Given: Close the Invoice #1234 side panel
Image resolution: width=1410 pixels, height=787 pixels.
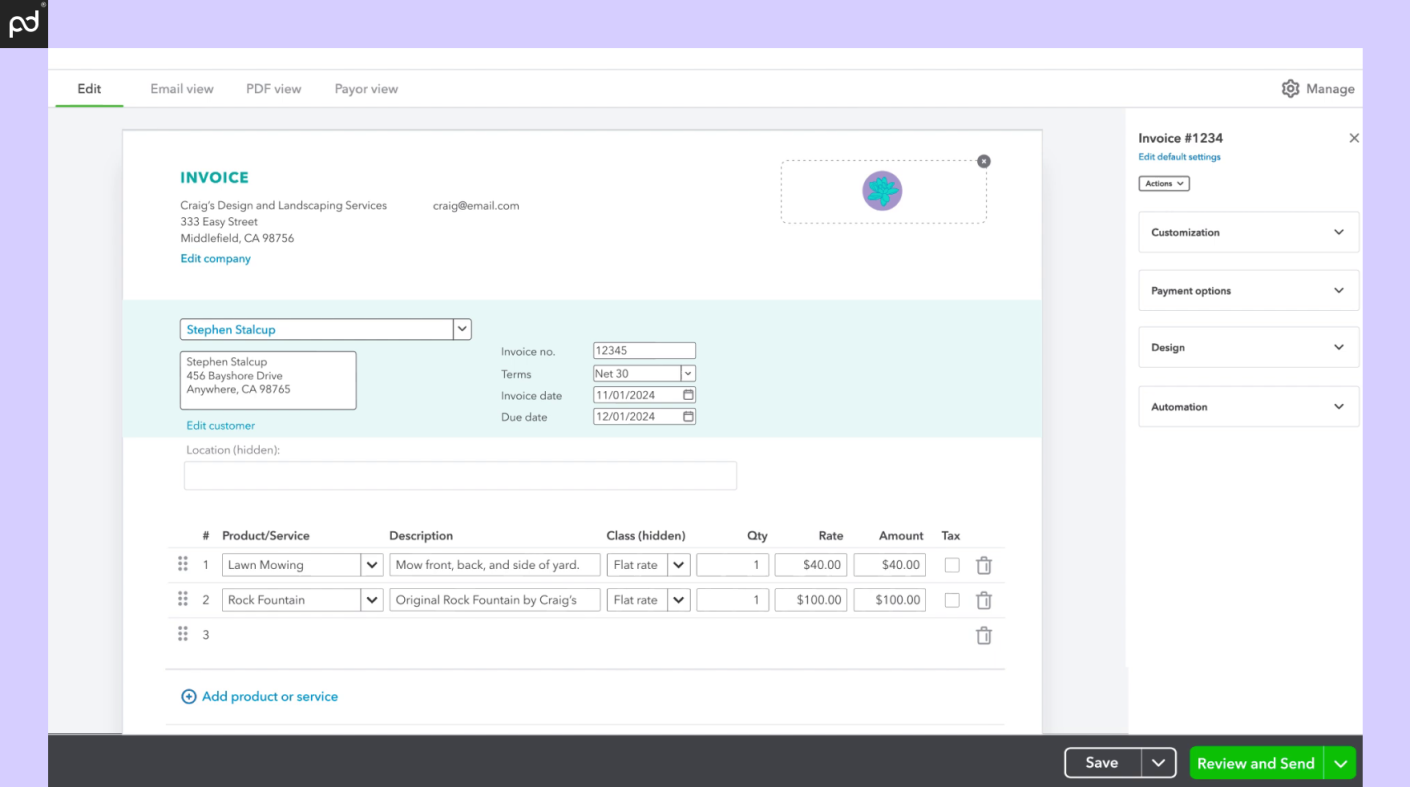Looking at the screenshot, I should (x=1354, y=137).
